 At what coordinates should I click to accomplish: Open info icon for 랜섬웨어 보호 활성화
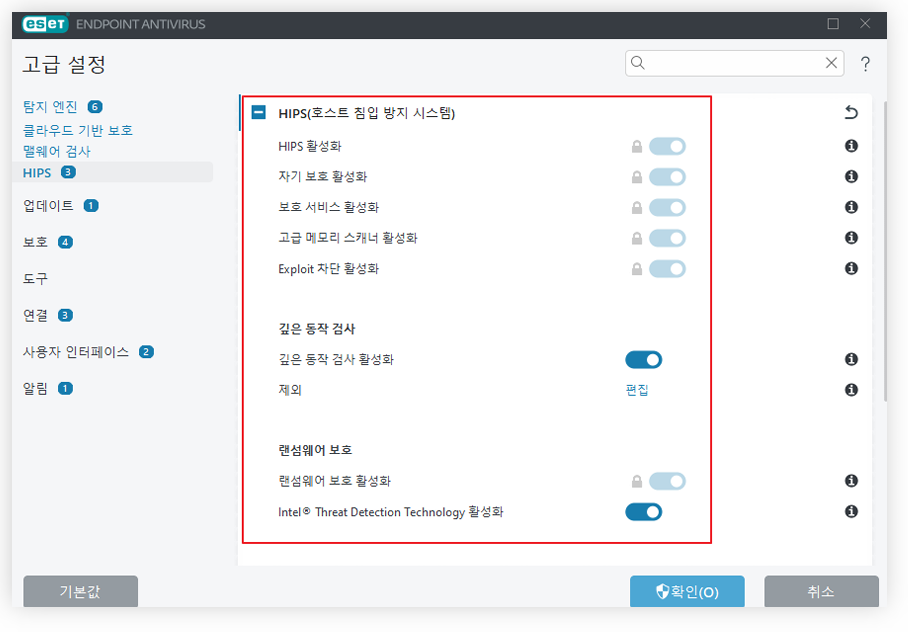click(851, 481)
